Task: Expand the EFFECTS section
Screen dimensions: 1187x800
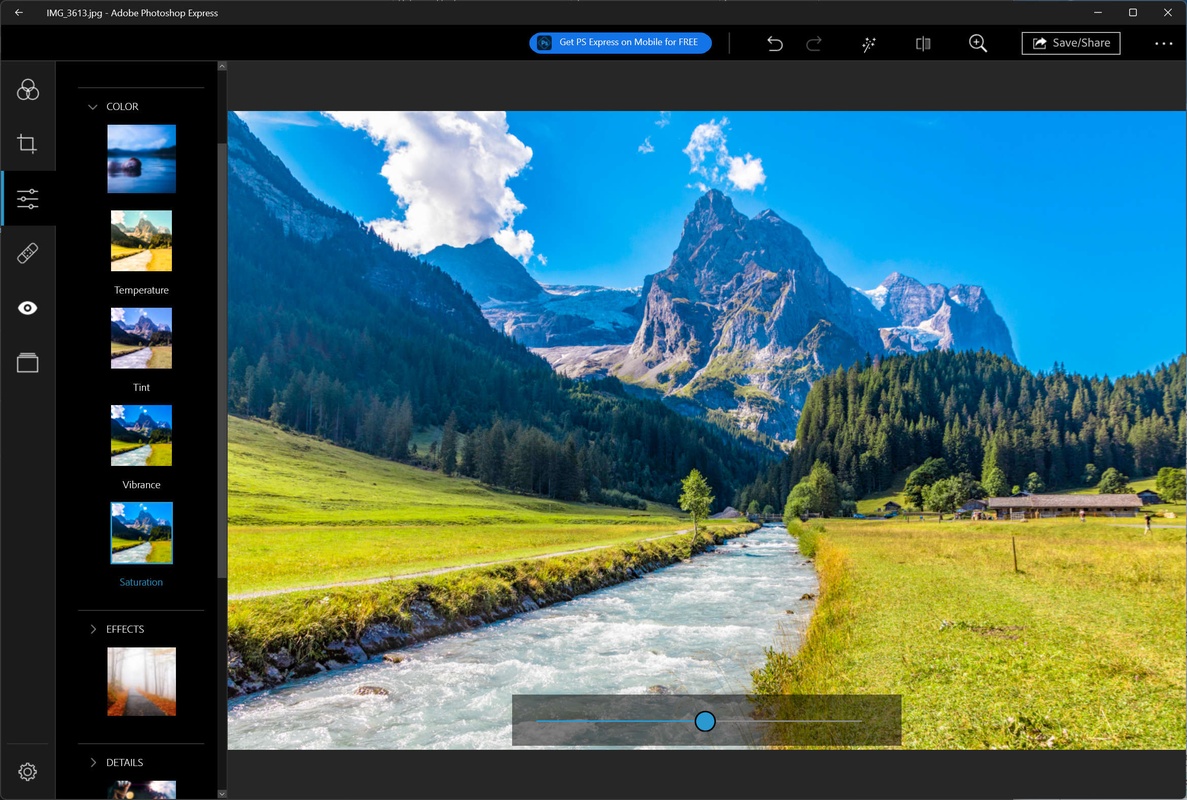Action: point(93,629)
